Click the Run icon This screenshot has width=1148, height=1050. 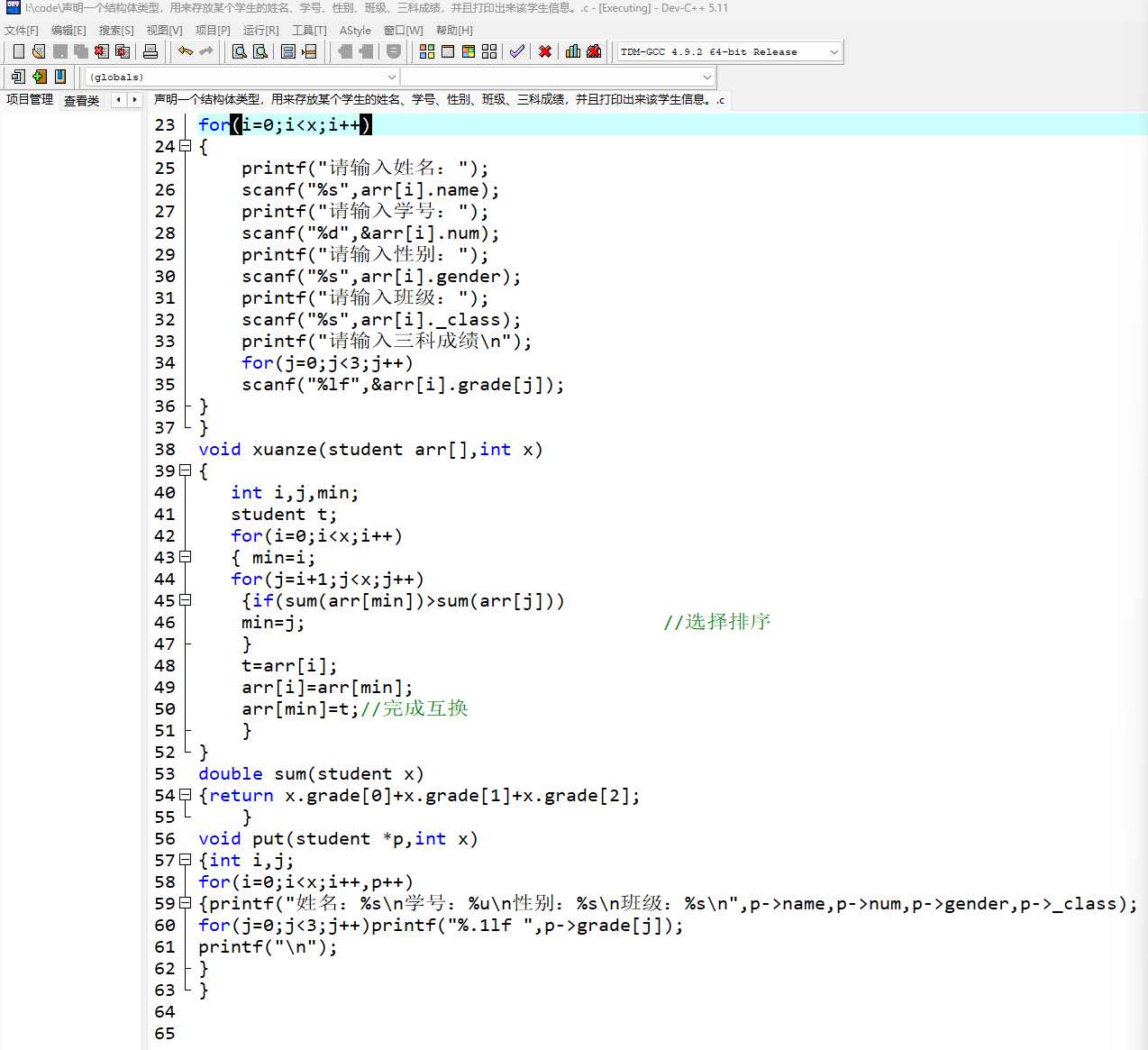pyautogui.click(x=448, y=51)
